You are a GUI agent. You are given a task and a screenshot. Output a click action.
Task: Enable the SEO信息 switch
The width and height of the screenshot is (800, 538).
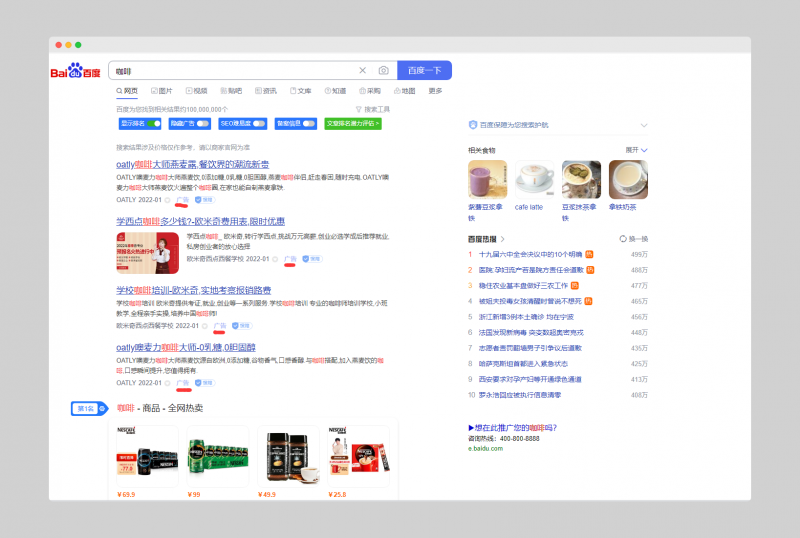click(x=259, y=123)
